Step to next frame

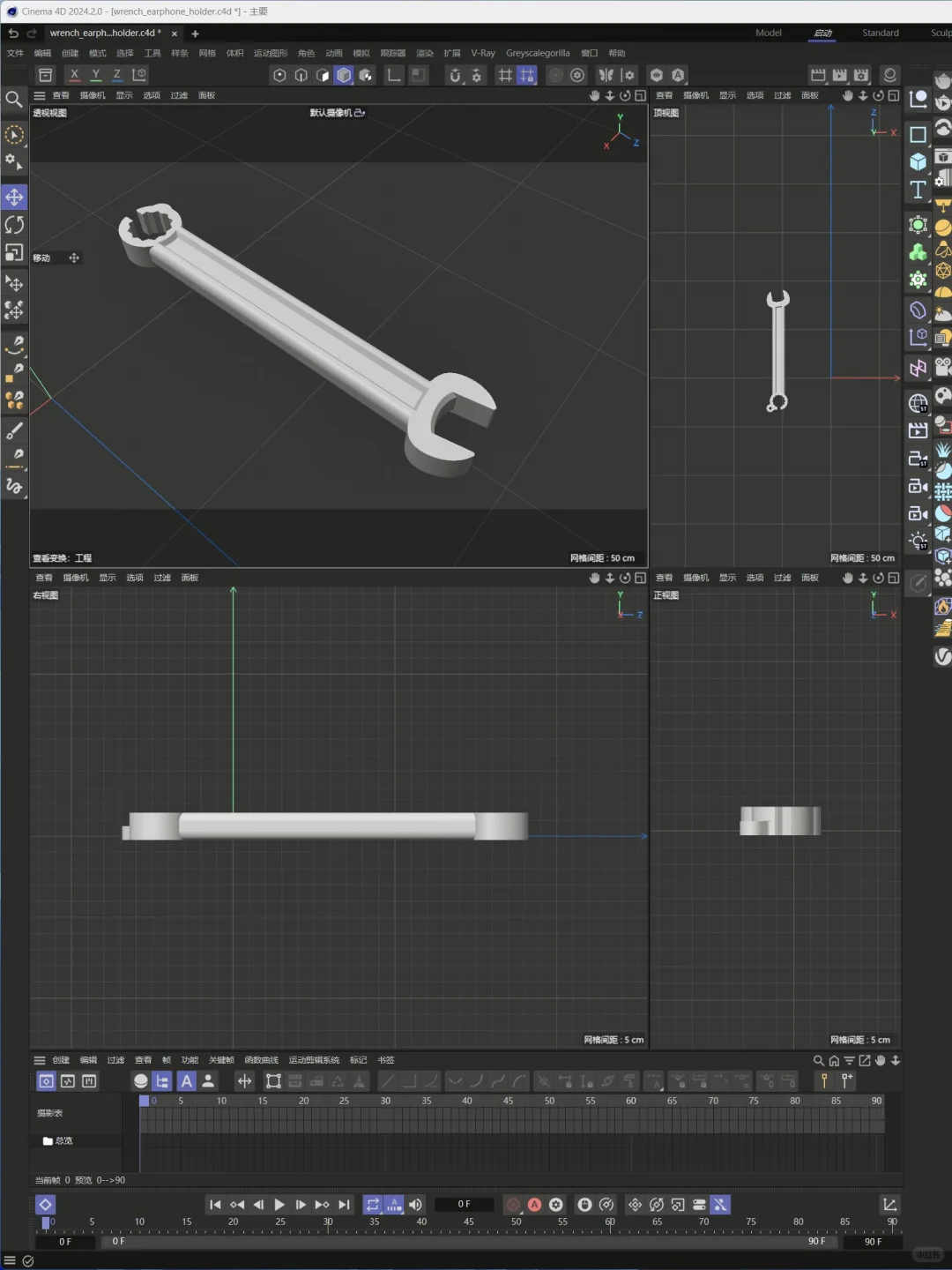point(301,1205)
